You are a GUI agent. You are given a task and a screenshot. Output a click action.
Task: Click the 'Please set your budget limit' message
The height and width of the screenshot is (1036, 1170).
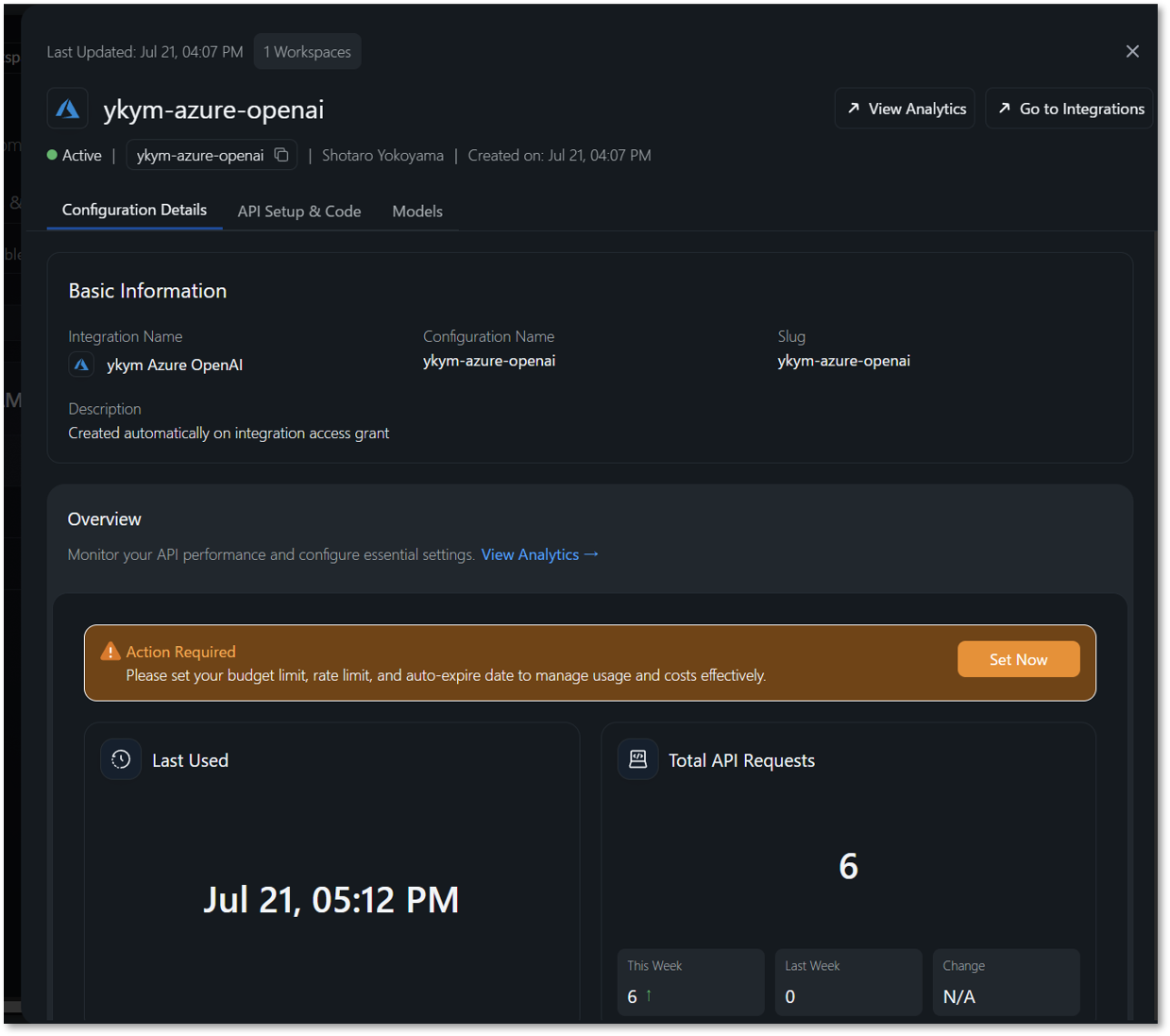[446, 675]
